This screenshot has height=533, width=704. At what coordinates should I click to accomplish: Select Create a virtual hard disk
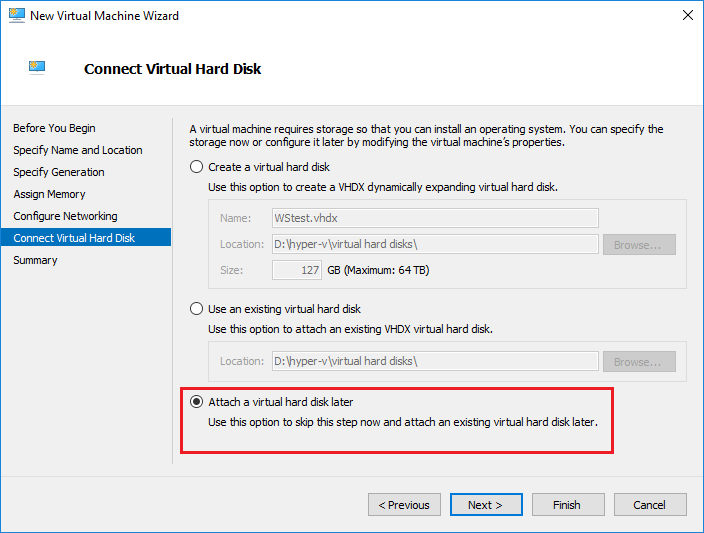[197, 167]
